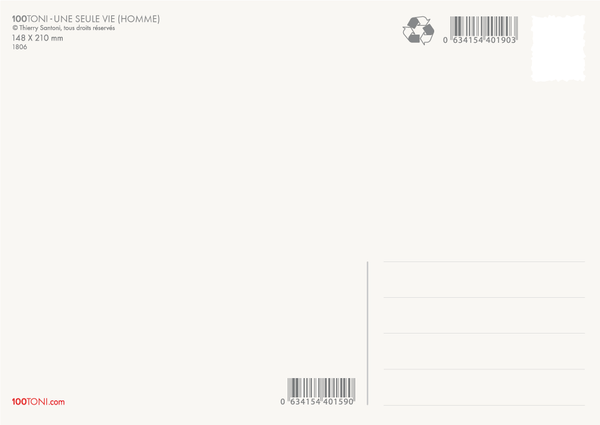This screenshot has width=600, height=425.
Task: Click the barcode beside the vertical divider
Action: tap(319, 388)
